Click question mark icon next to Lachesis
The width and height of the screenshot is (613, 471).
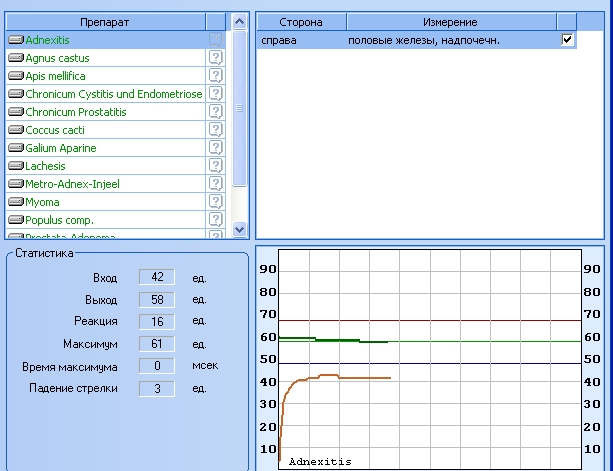point(214,166)
